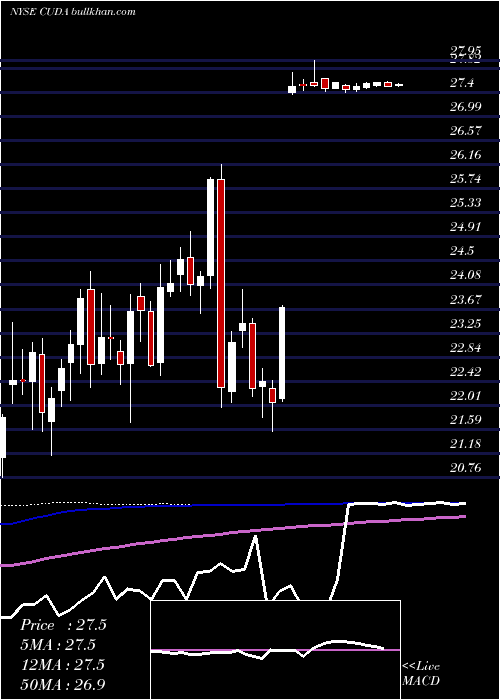Click the 22.01 price axis label
This screenshot has width=500, height=700.
coord(466,396)
